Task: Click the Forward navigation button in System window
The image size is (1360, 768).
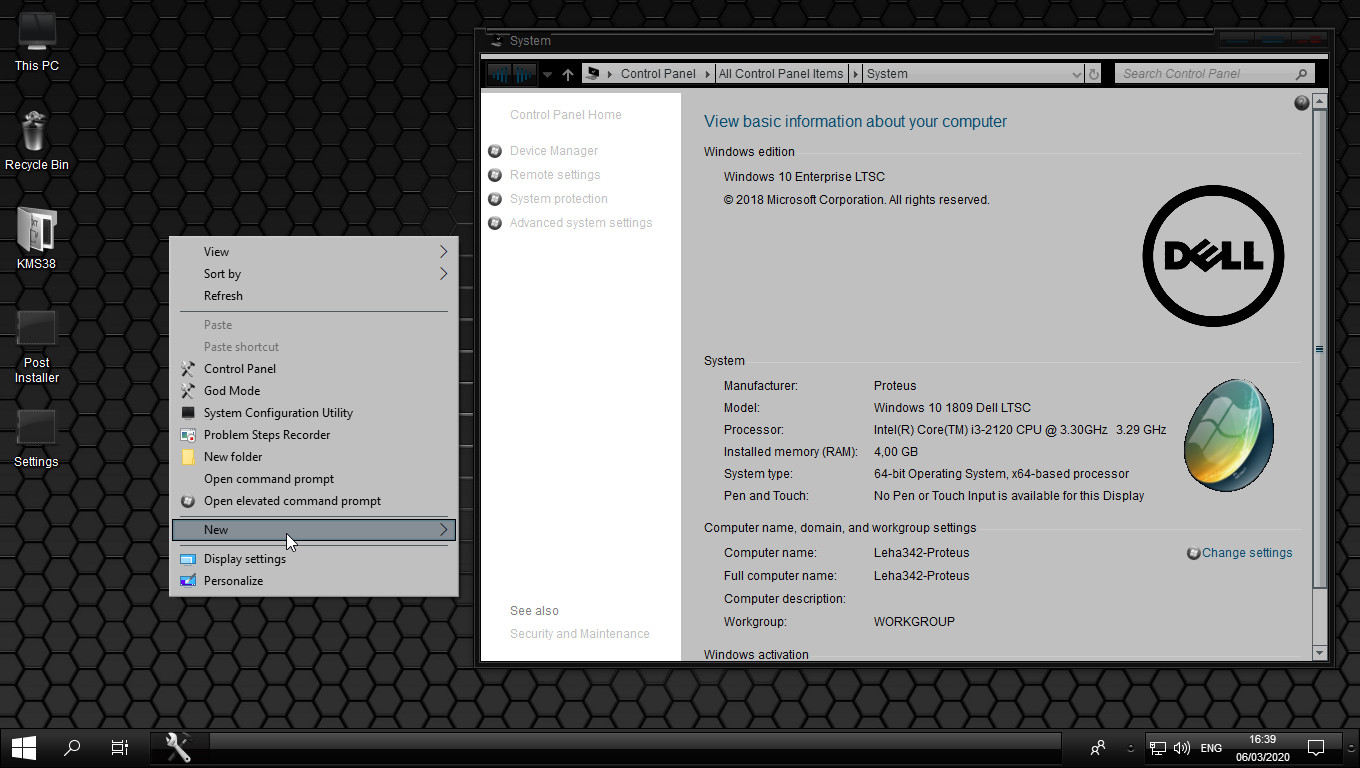Action: (525, 74)
